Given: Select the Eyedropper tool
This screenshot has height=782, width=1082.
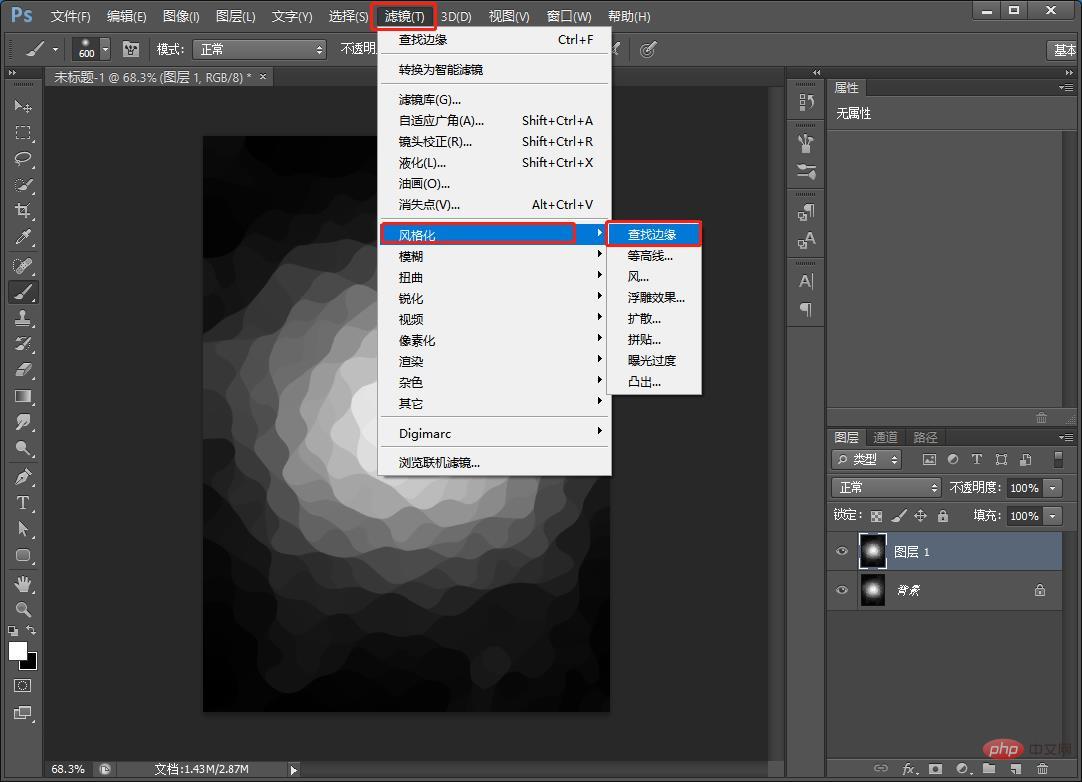Looking at the screenshot, I should click(23, 237).
